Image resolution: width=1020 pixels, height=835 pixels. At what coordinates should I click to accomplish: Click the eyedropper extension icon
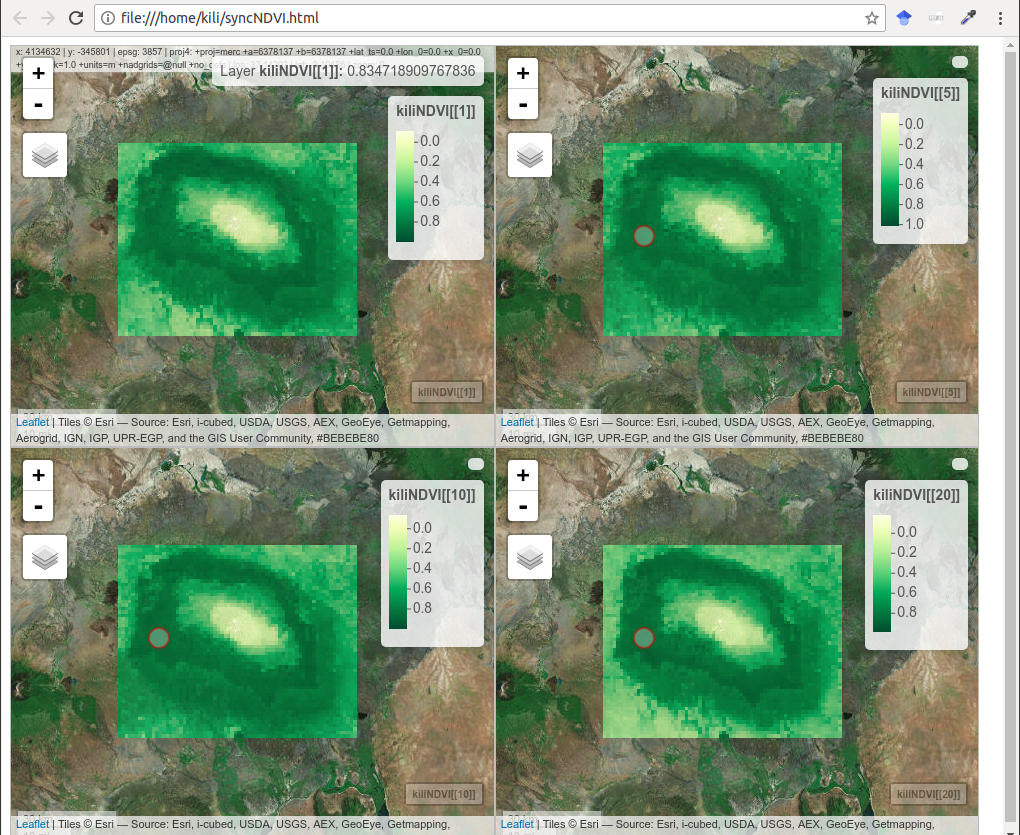pos(968,18)
